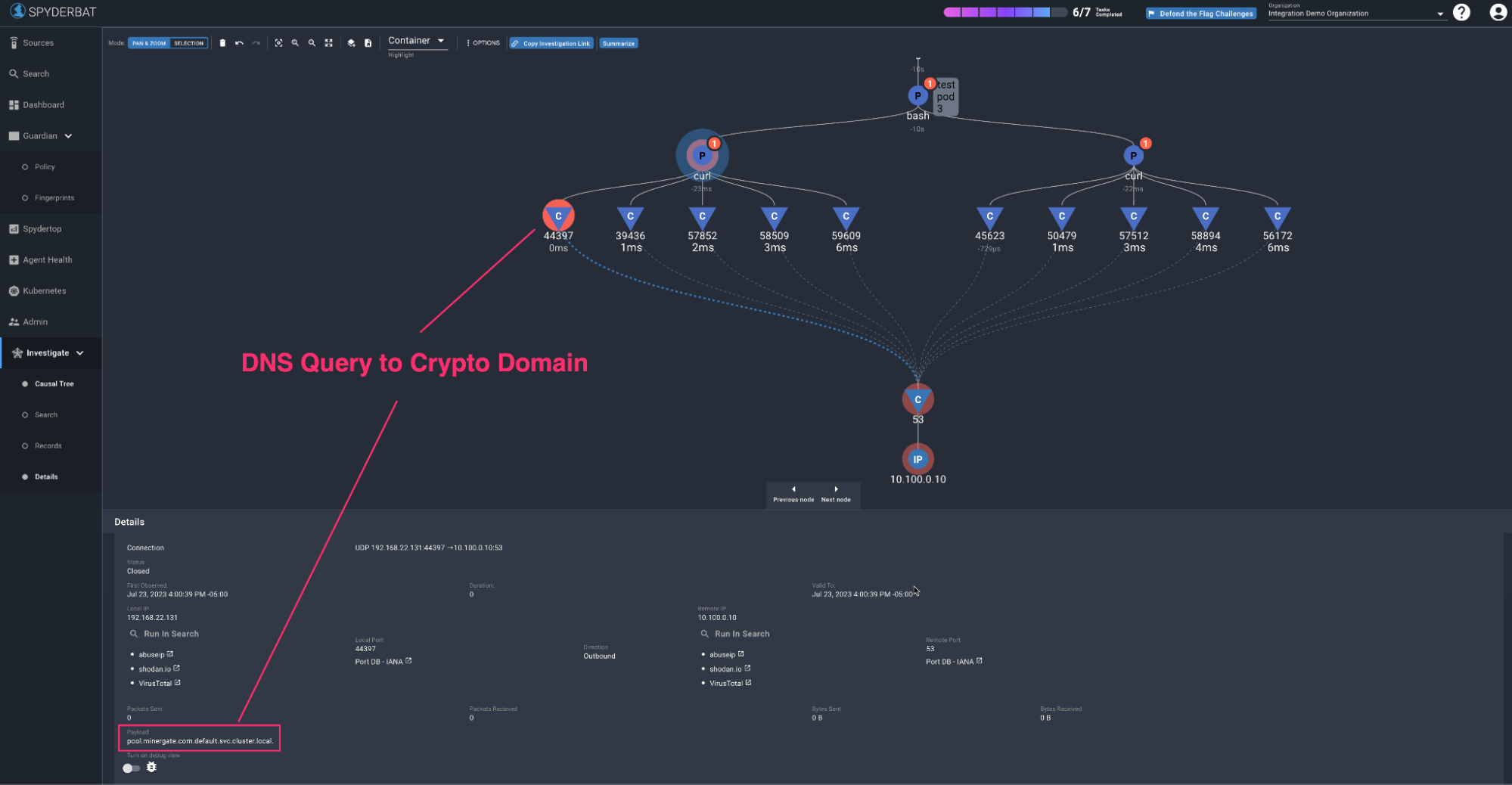Click the undo arrow icon
Image resolution: width=1512 pixels, height=785 pixels.
[x=239, y=43]
